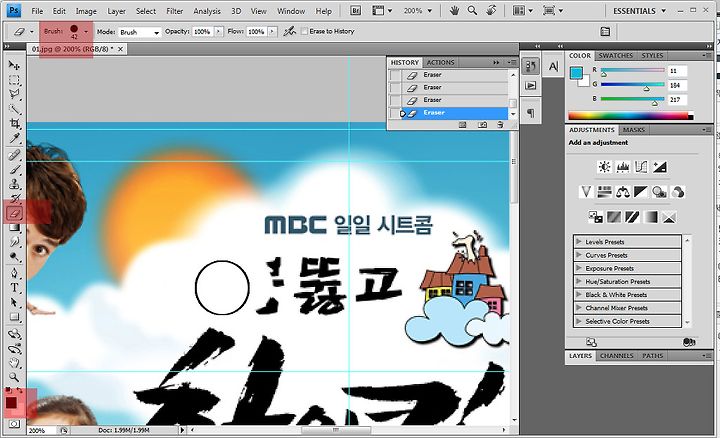Toggle Quick Mask mode
Viewport: 720px width, 438px height.
click(14, 424)
